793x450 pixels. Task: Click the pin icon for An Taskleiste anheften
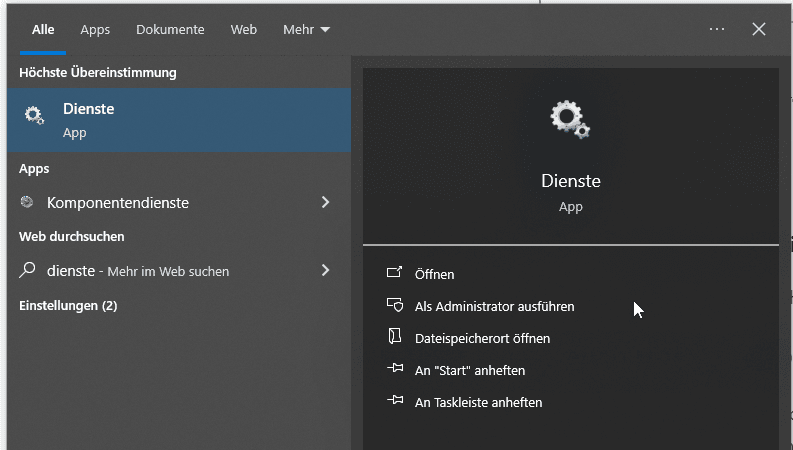[x=394, y=402]
